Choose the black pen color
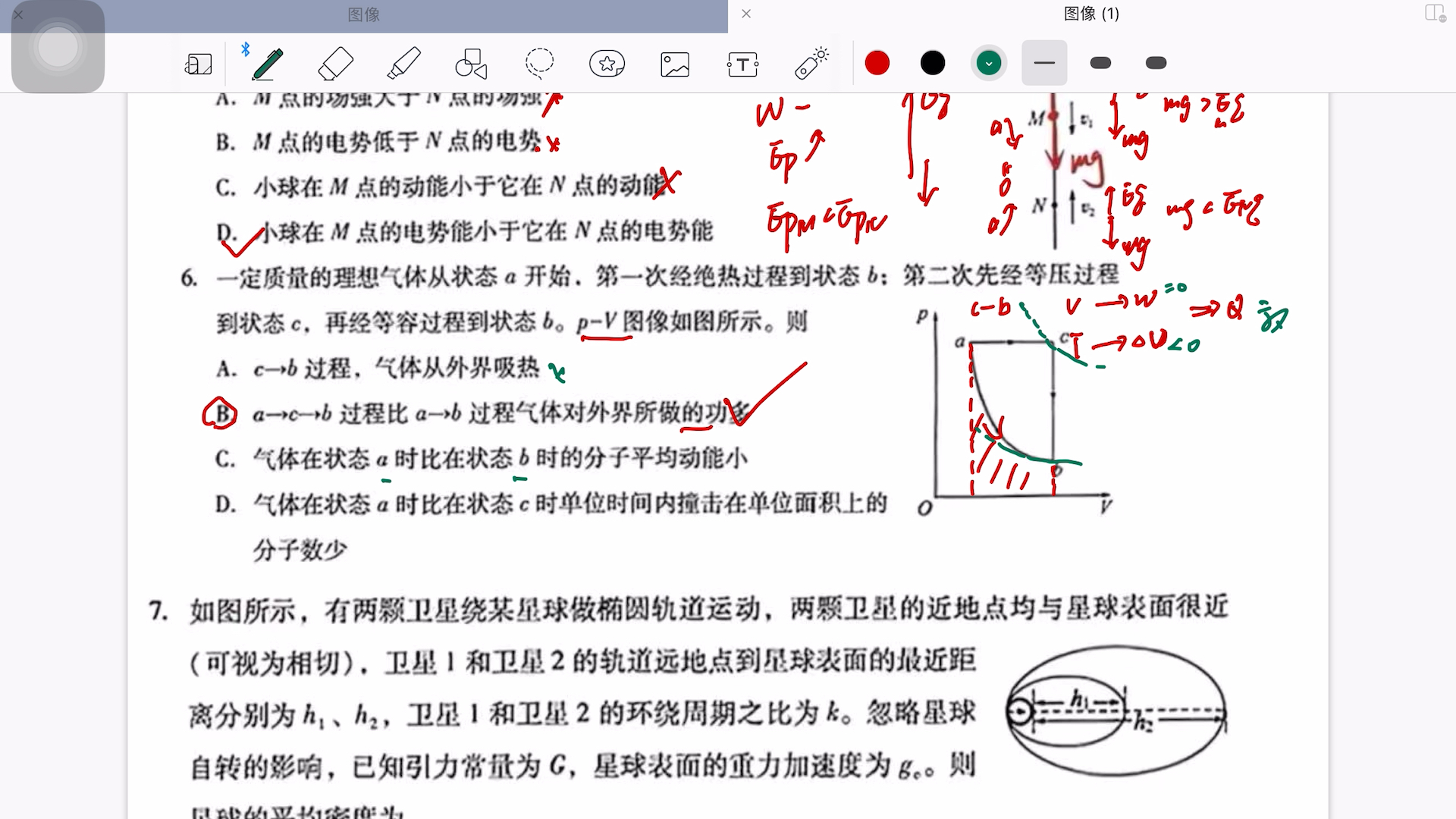Viewport: 1456px width, 819px height. tap(933, 63)
